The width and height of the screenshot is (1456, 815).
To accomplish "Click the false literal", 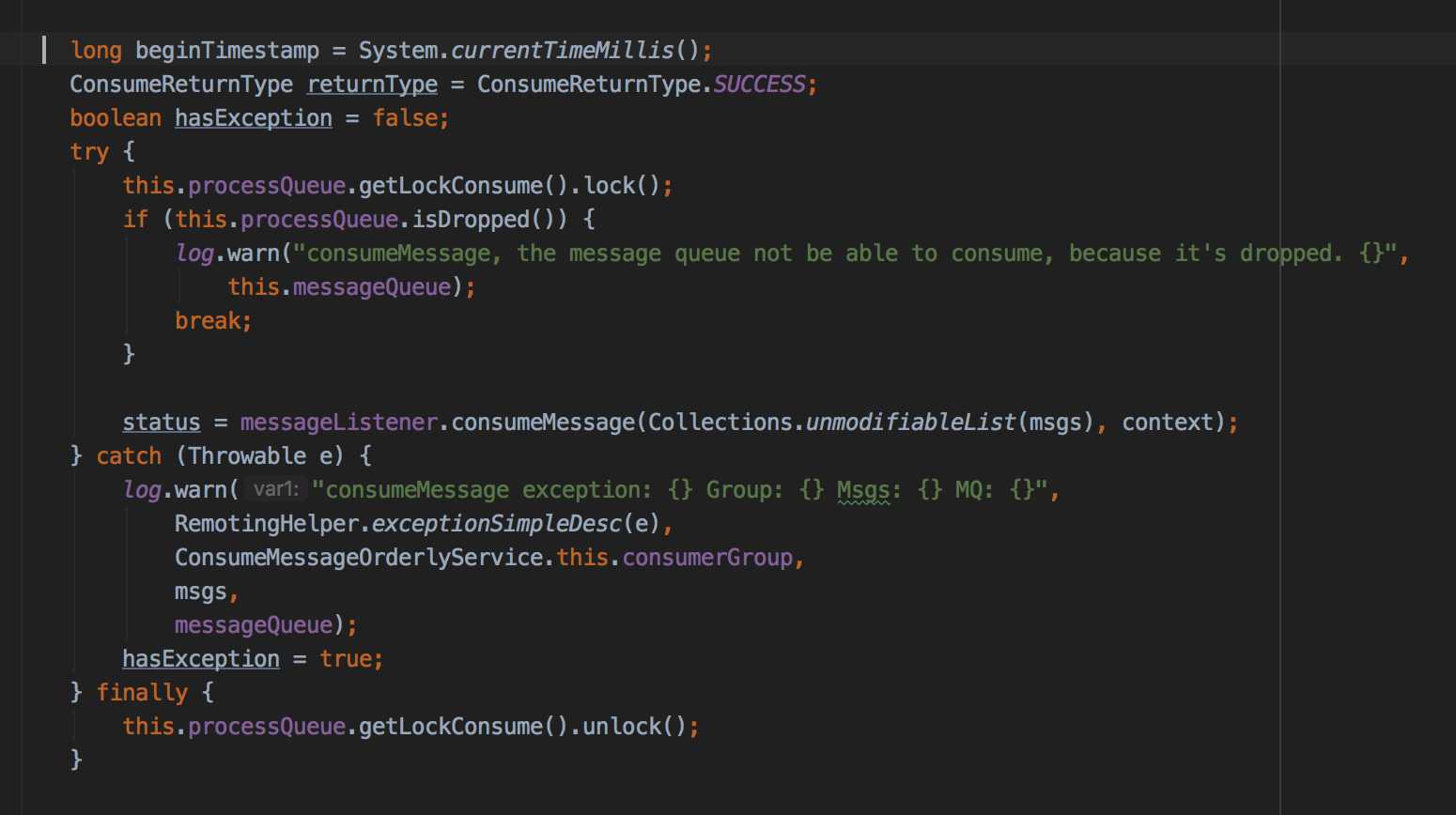I will pos(405,118).
